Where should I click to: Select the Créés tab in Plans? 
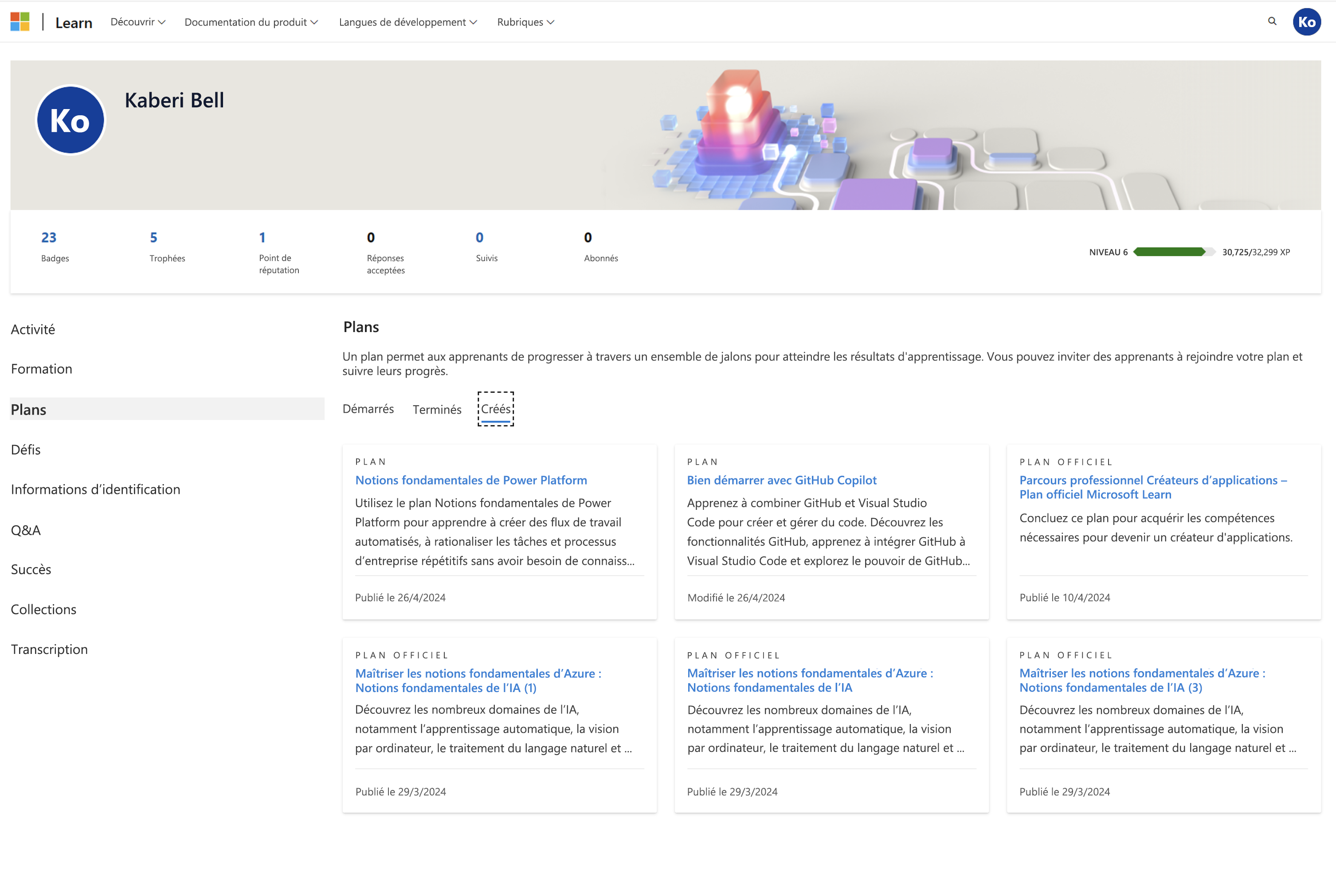(495, 408)
